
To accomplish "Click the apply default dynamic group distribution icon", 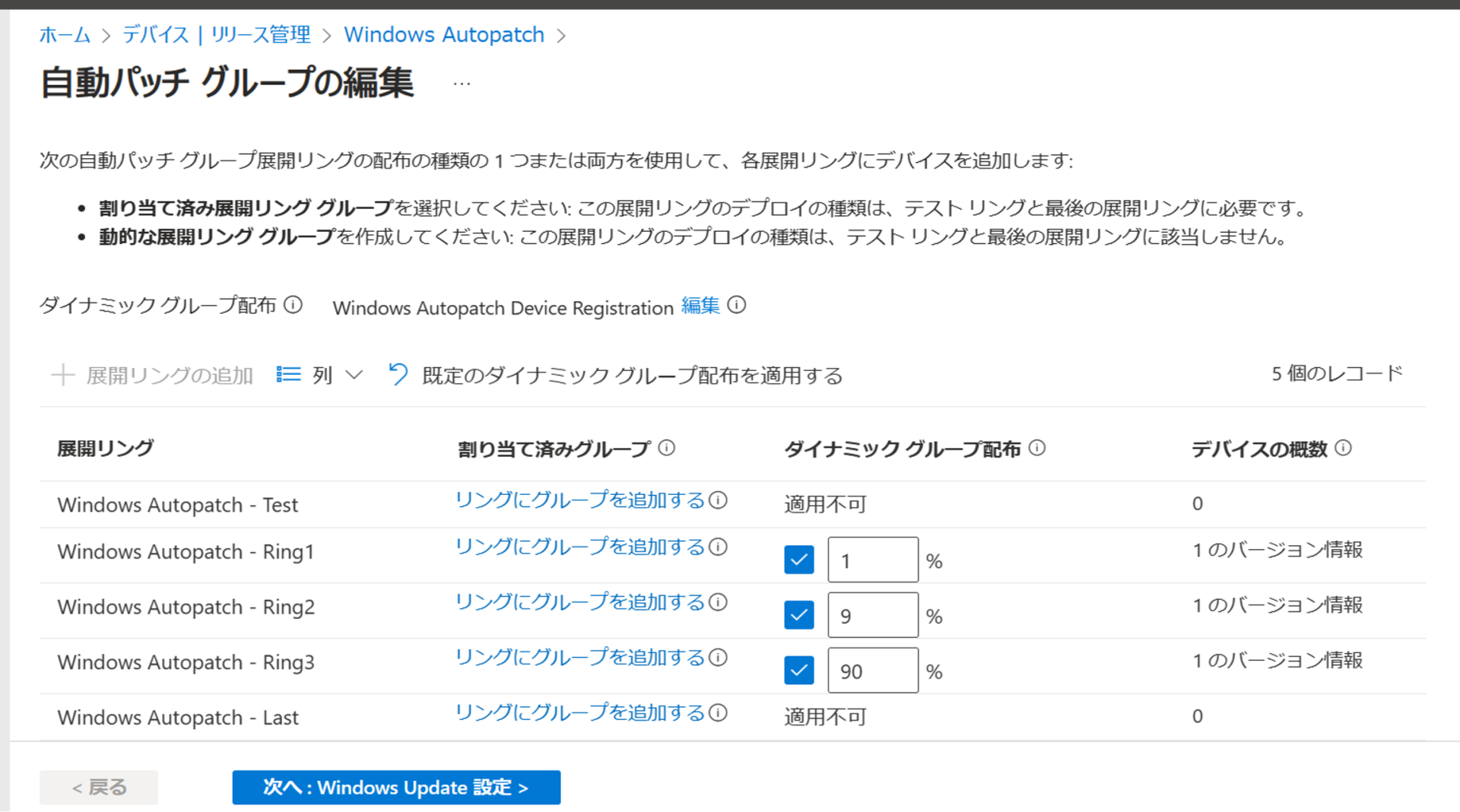I will point(398,374).
